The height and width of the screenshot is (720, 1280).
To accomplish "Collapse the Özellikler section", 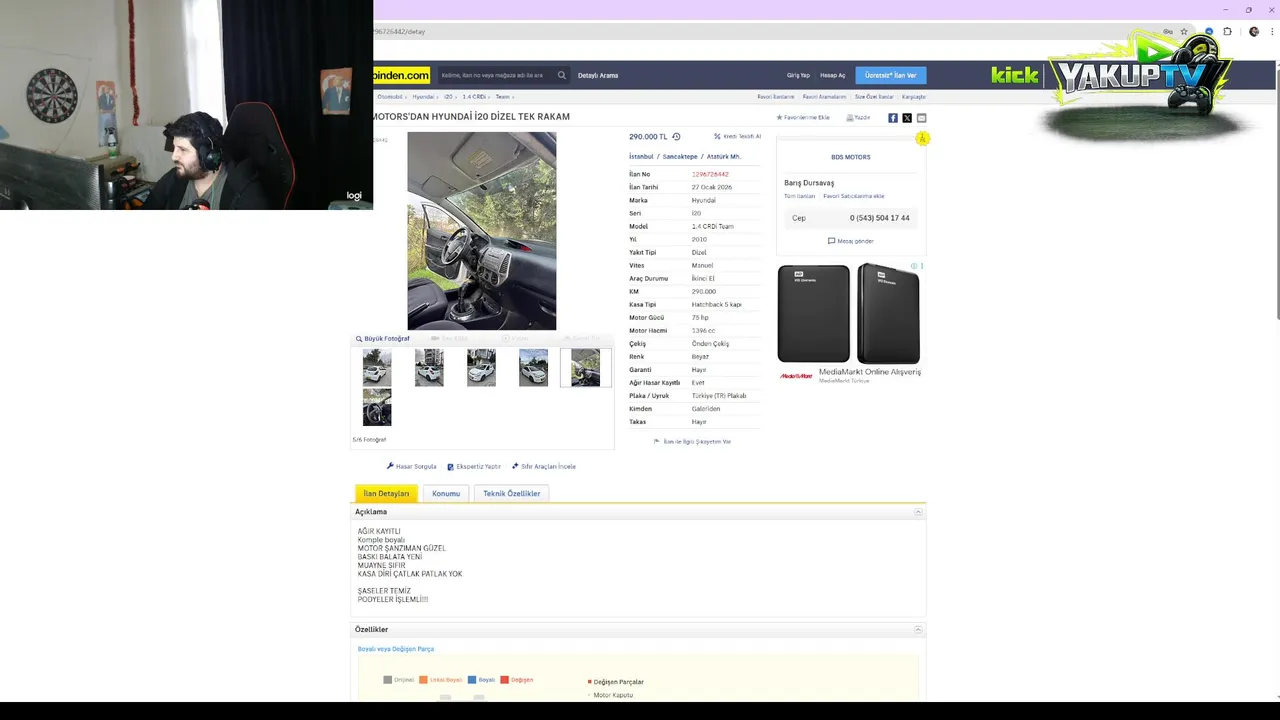I will pyautogui.click(x=918, y=630).
